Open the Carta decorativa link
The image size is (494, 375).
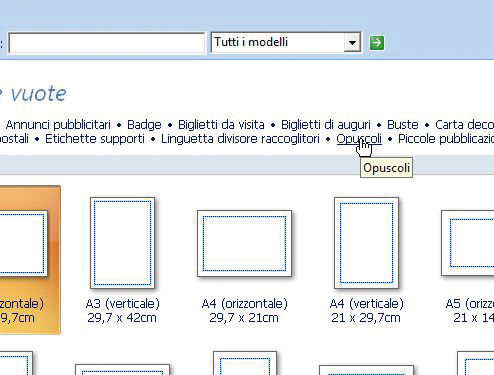click(464, 125)
